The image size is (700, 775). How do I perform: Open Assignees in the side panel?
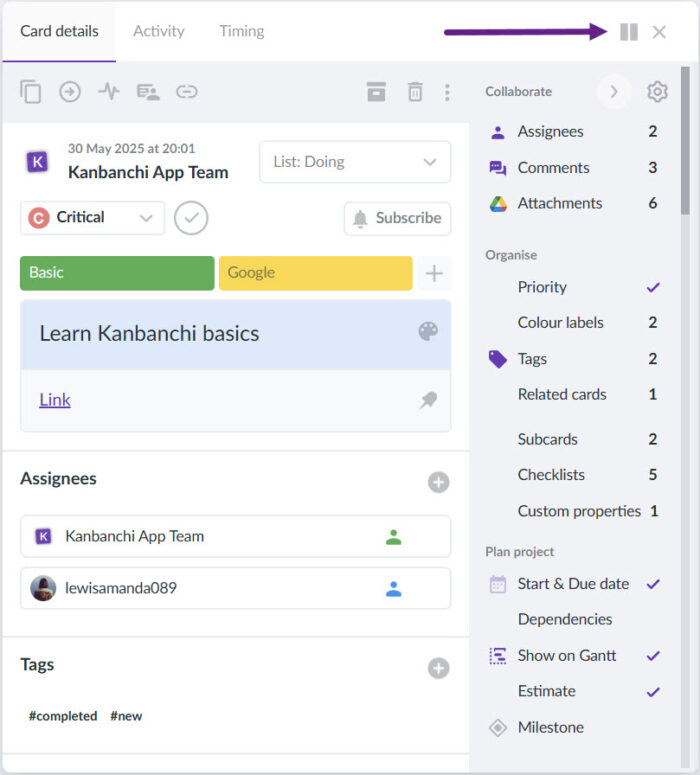point(574,131)
